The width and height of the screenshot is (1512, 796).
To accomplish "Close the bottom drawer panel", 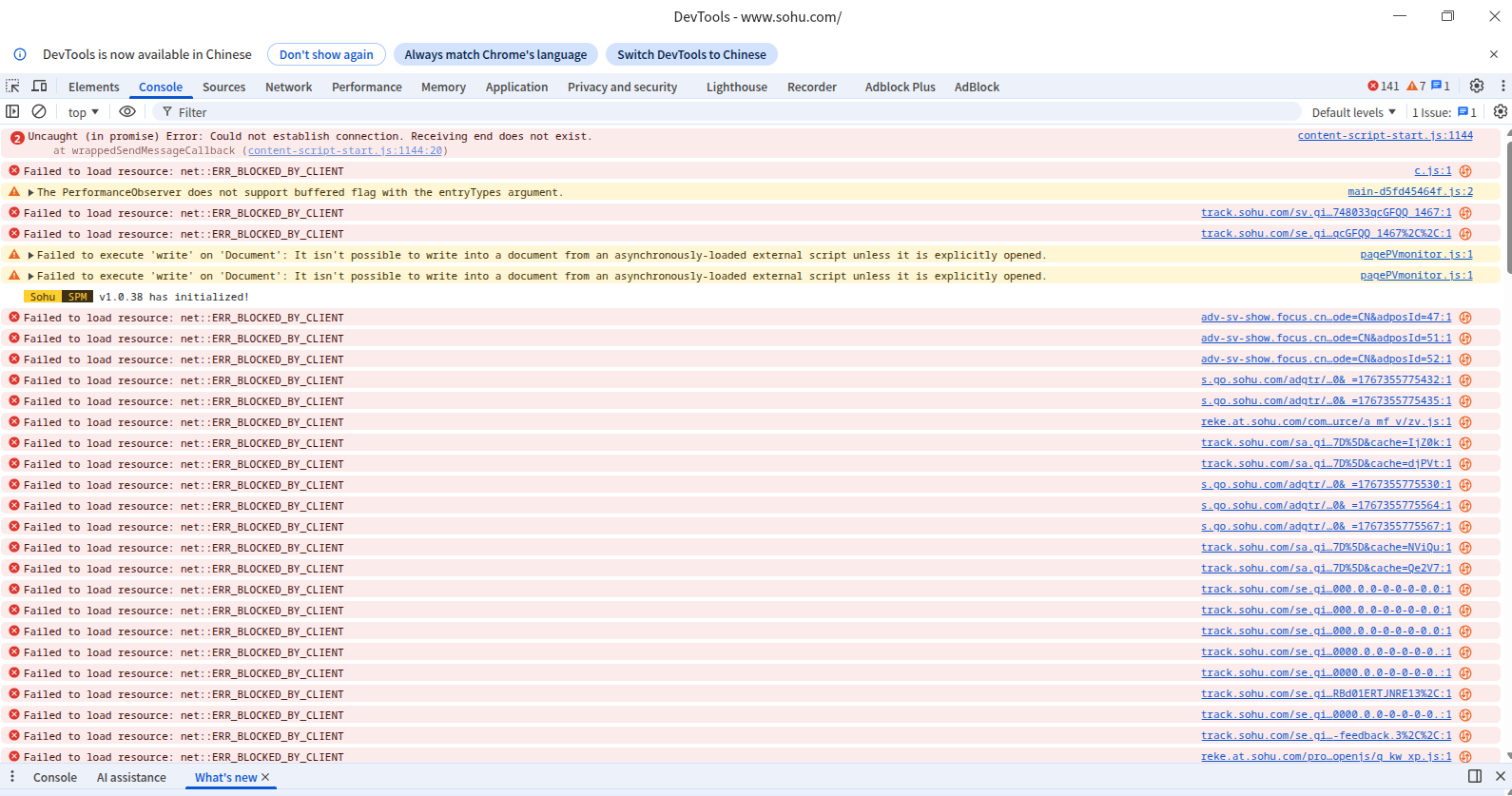I will coord(1501,776).
